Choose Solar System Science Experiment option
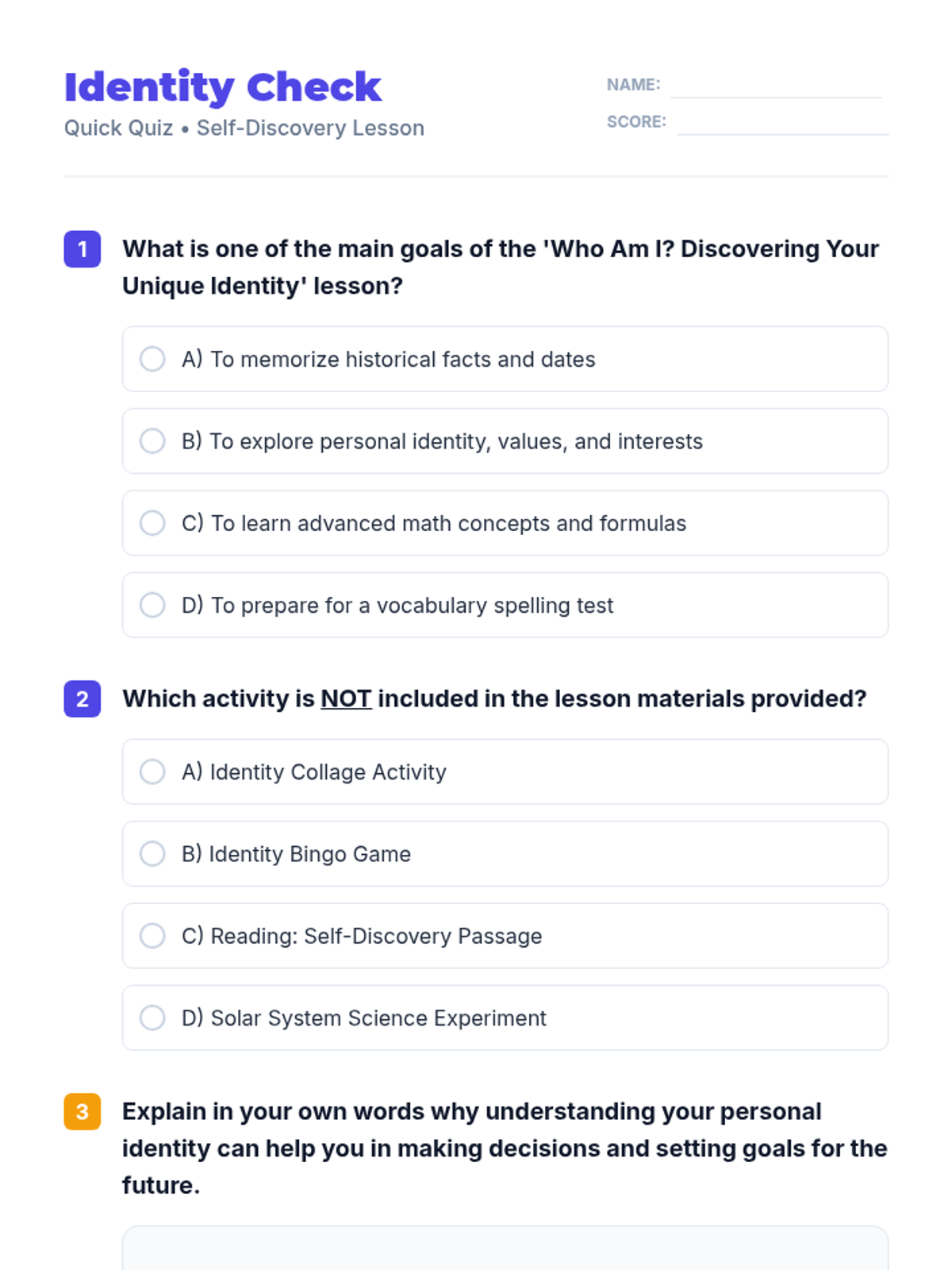Image resolution: width=952 pixels, height=1270 pixels. (152, 1018)
